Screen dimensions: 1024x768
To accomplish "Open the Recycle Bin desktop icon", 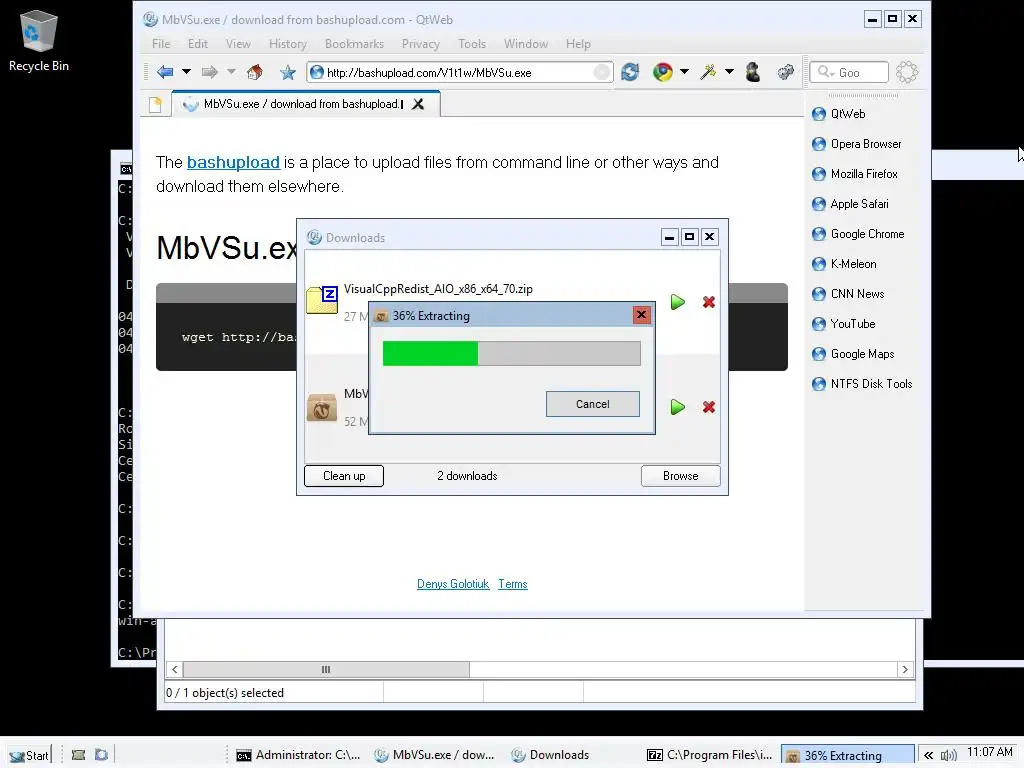I will (x=39, y=40).
